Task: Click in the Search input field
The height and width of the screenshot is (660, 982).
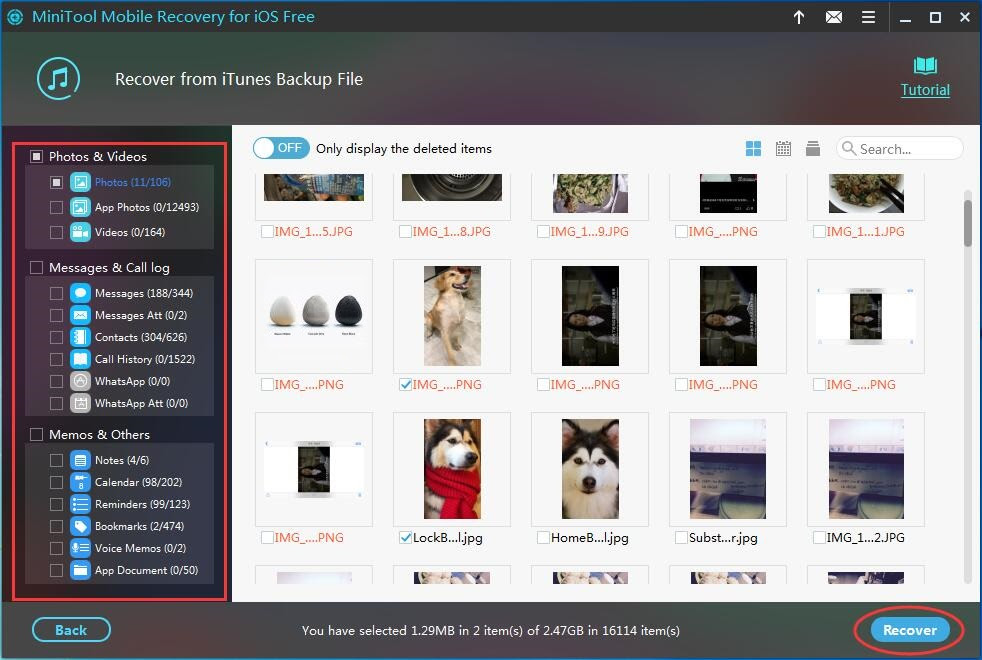Action: pos(900,148)
